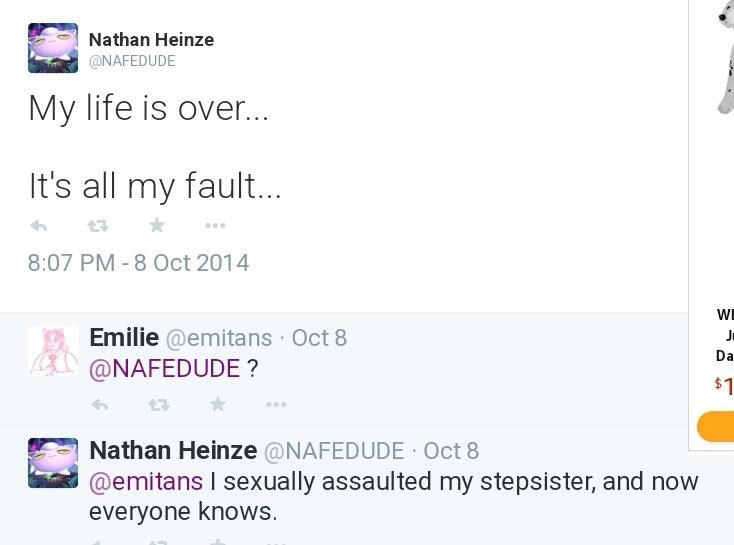Open more options on the main tweet
Image resolution: width=734 pixels, height=545 pixels.
click(215, 226)
